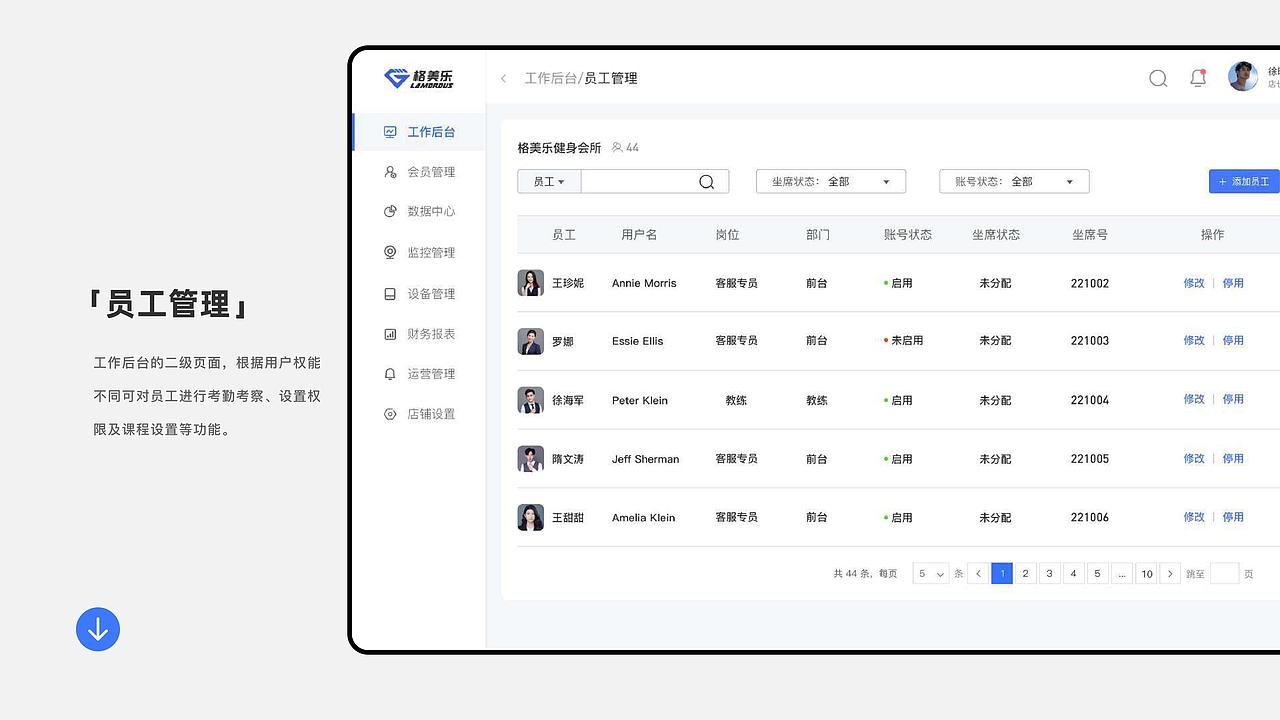Open the notification bell with red badge
Screen dimensions: 1280x720
coord(1198,77)
